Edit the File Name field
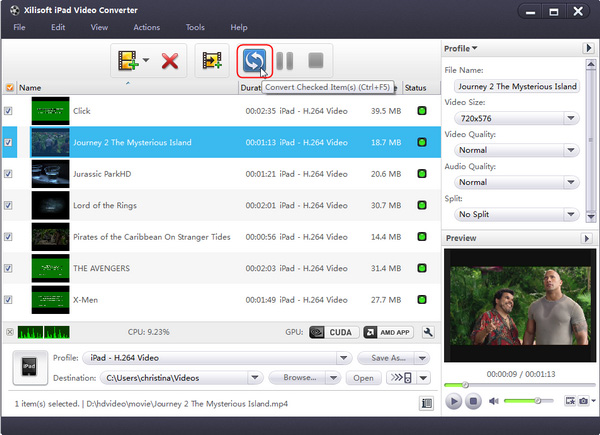The width and height of the screenshot is (600, 435). tap(517, 86)
